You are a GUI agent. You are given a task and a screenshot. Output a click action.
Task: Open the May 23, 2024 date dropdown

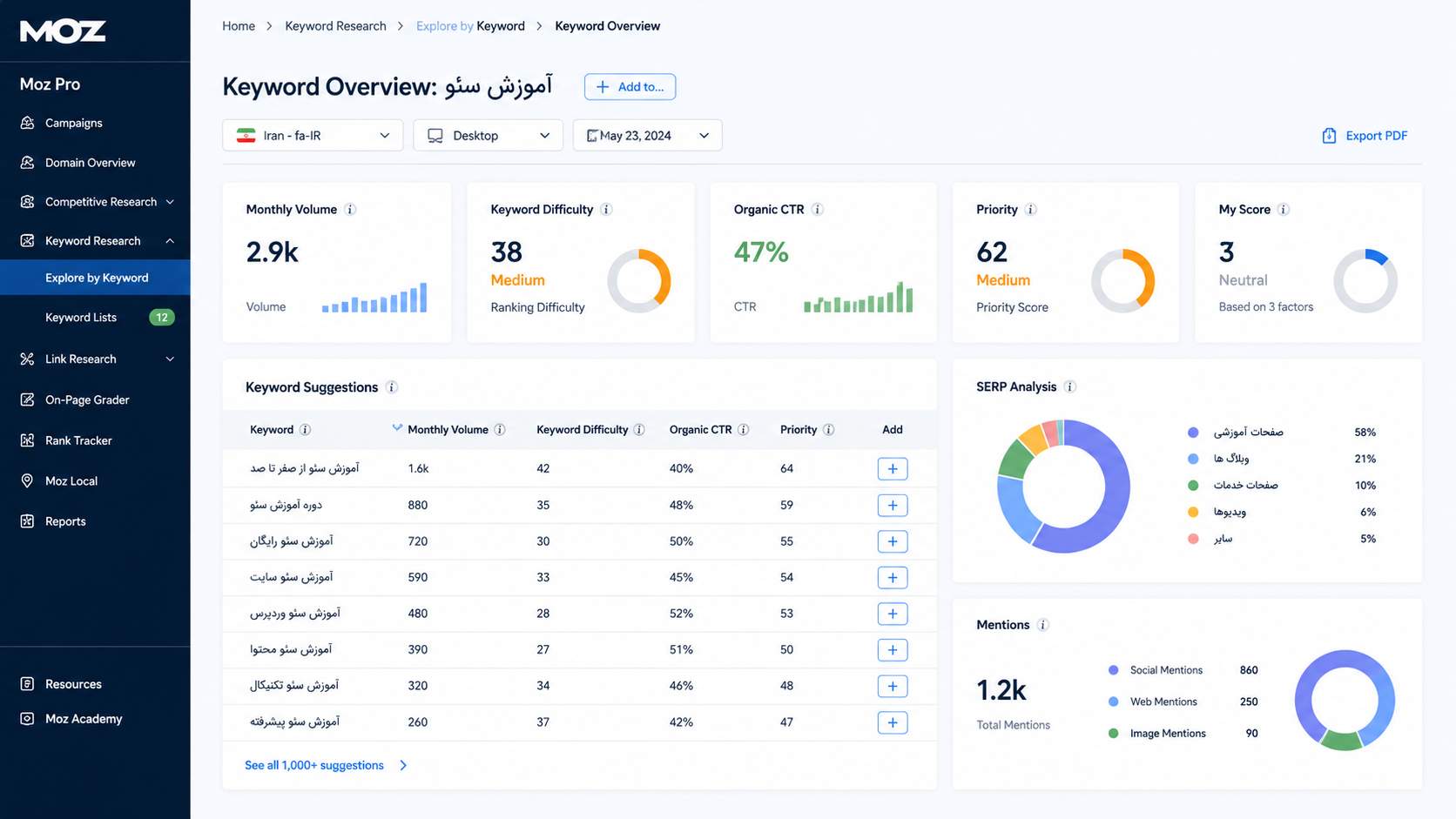click(x=647, y=135)
